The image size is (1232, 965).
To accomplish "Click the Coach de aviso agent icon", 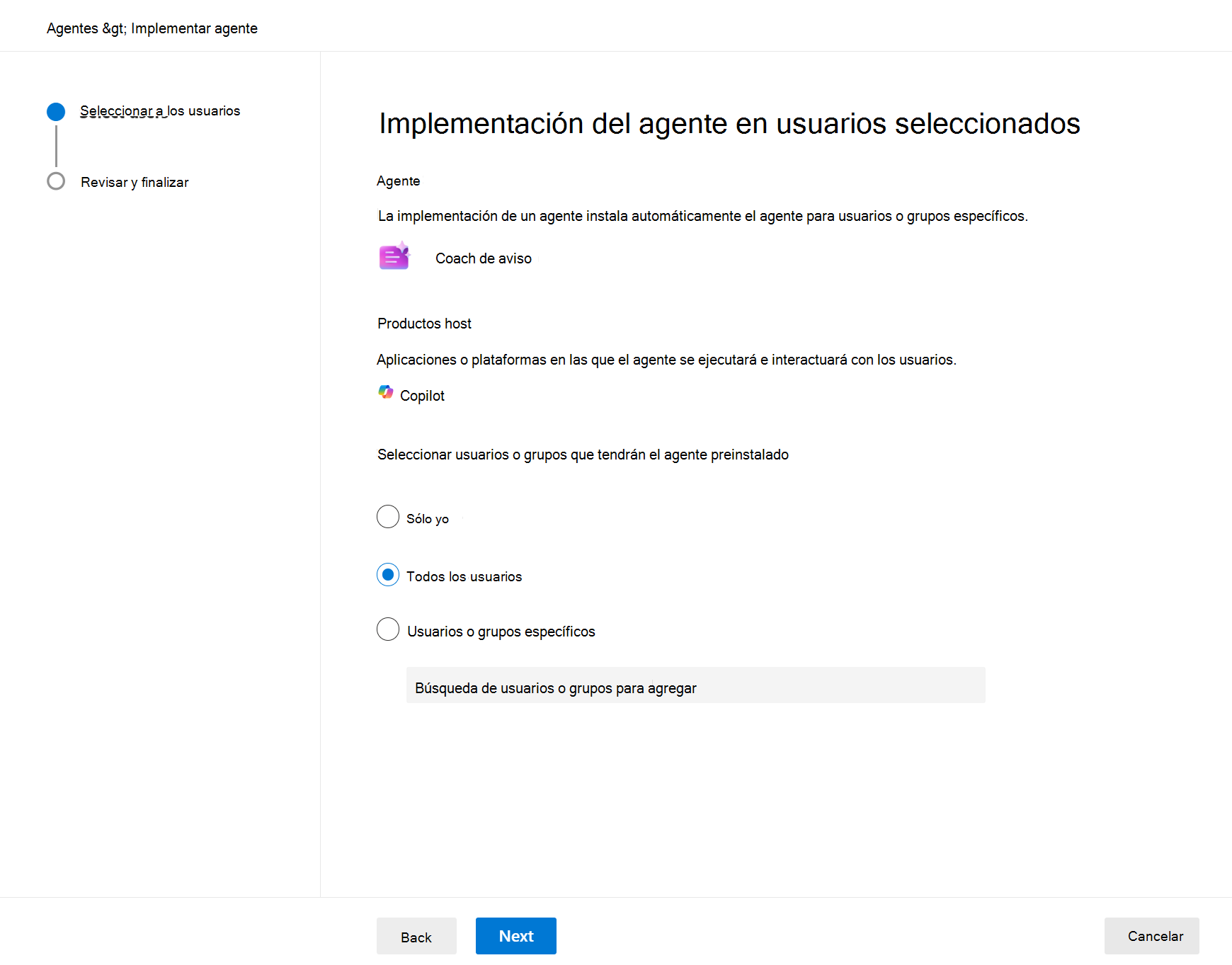I will [x=394, y=256].
